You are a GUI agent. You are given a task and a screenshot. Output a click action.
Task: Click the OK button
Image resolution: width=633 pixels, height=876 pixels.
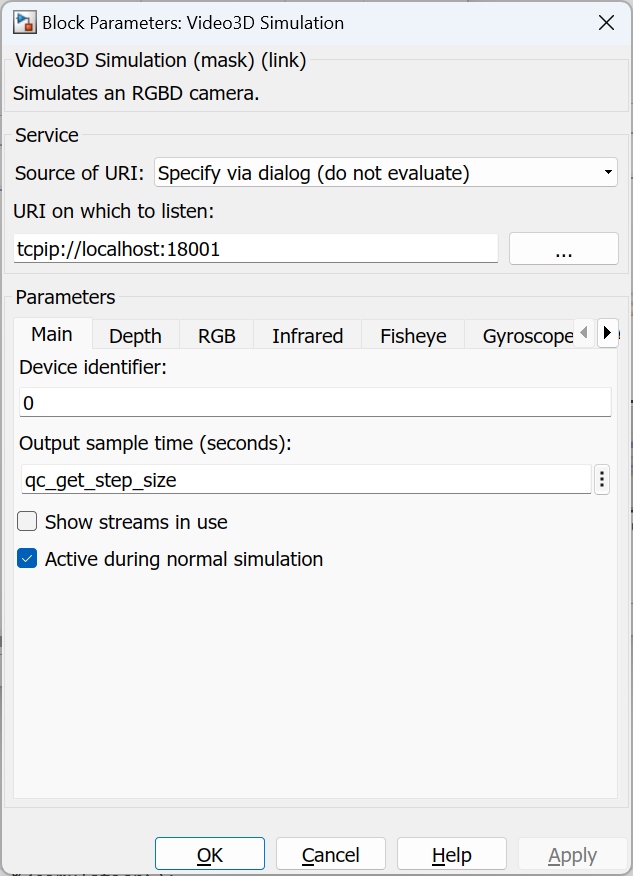[x=209, y=854]
